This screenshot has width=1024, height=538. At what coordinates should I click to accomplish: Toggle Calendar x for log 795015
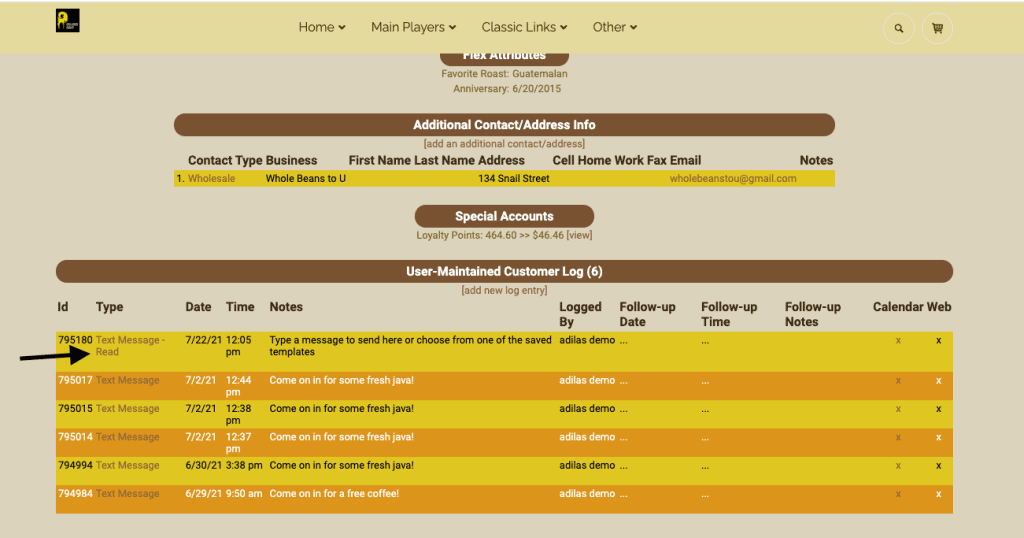tap(898, 409)
